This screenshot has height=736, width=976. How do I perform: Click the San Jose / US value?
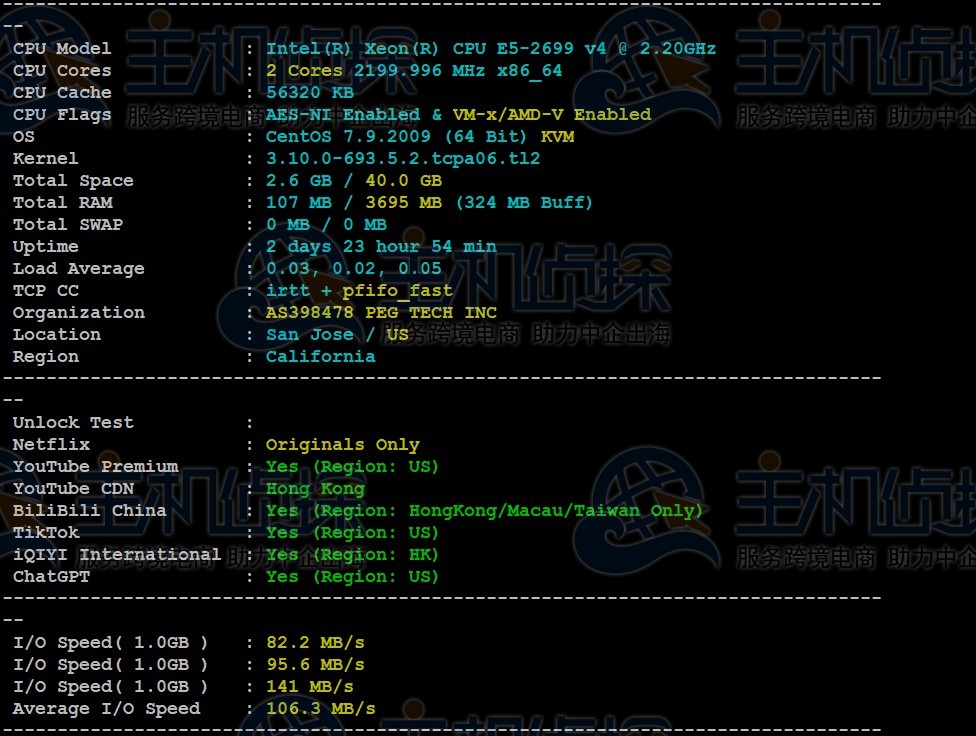[337, 335]
